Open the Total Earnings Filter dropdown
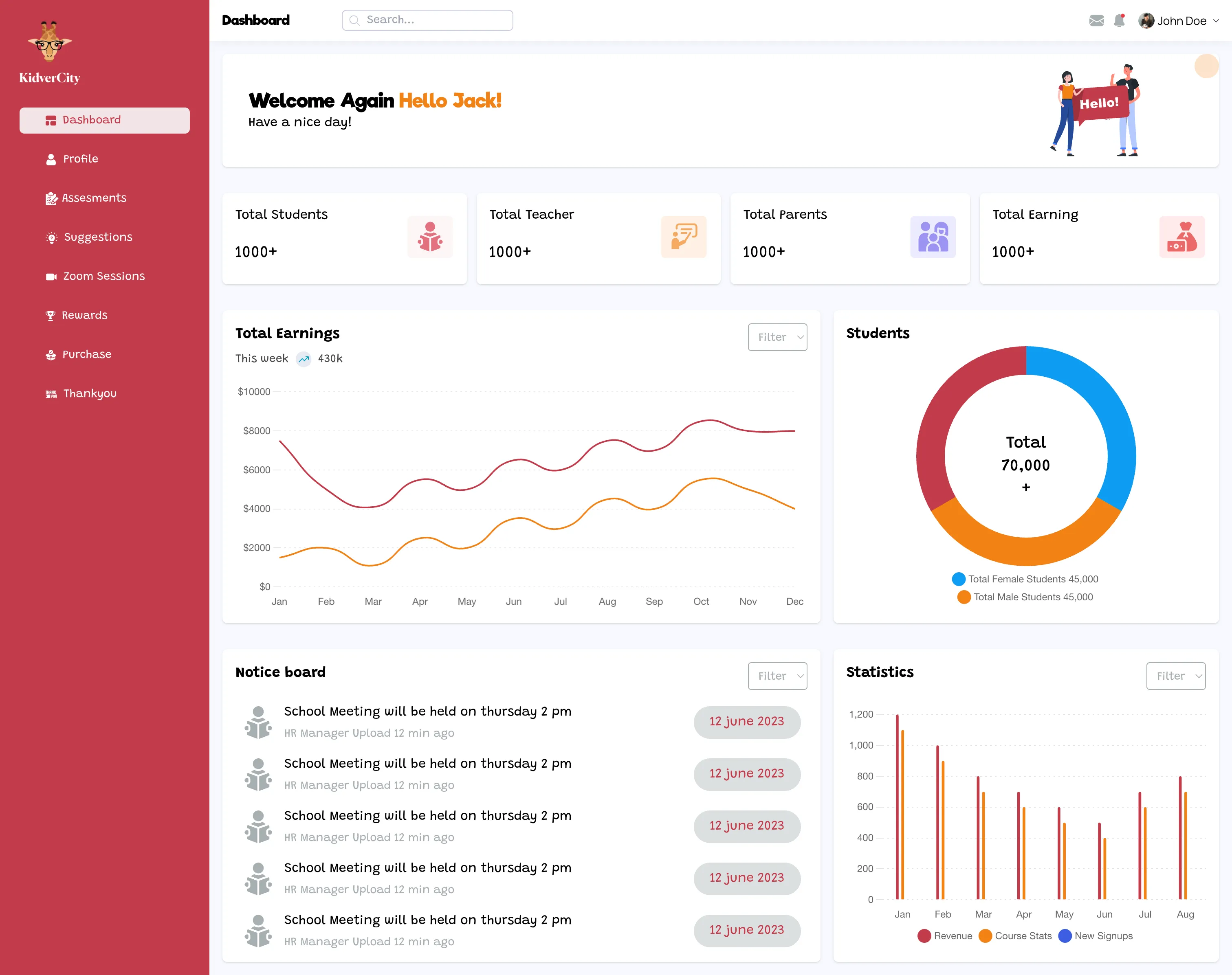 [x=777, y=337]
